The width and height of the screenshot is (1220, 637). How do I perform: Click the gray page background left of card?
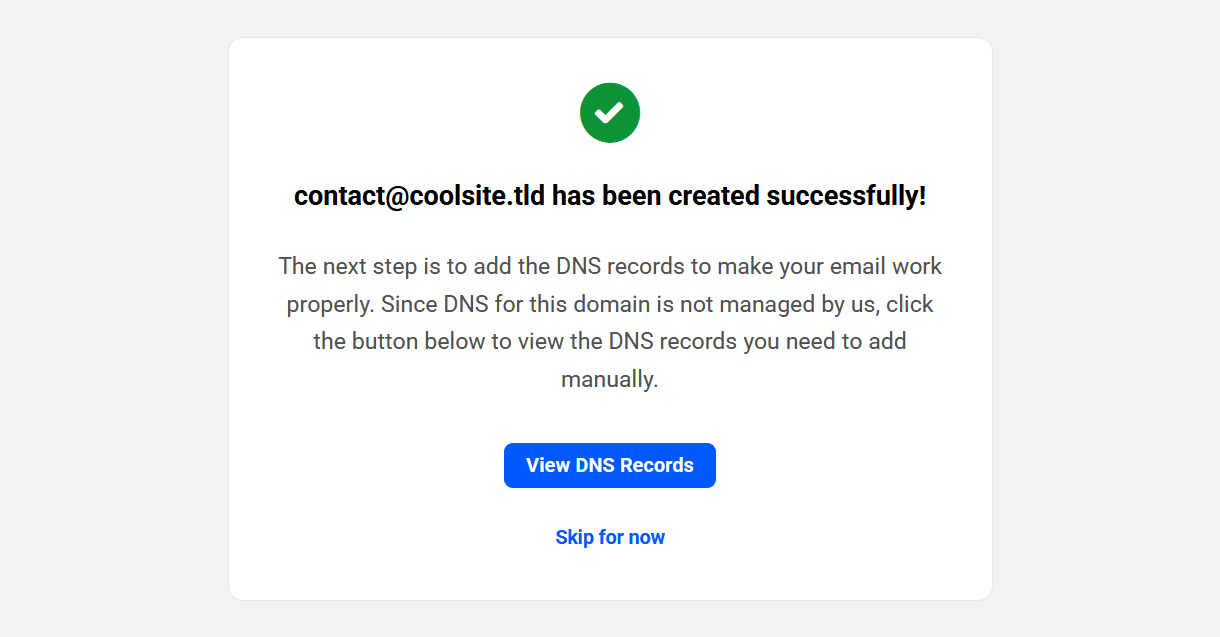[x=110, y=320]
